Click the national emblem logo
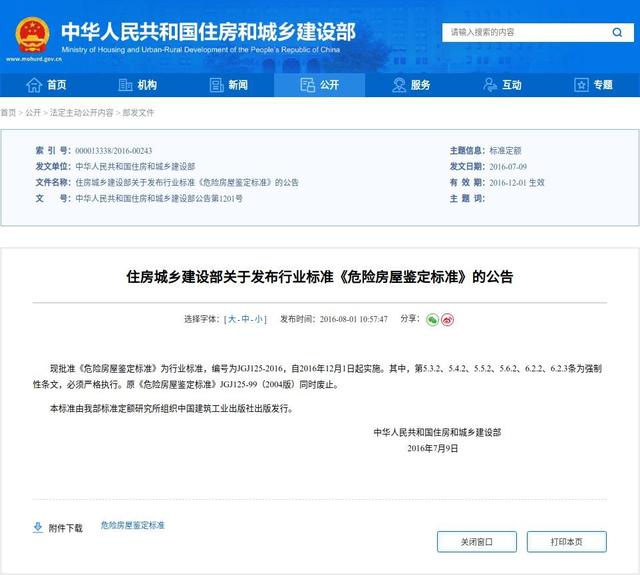This screenshot has width=640, height=575. (32, 35)
